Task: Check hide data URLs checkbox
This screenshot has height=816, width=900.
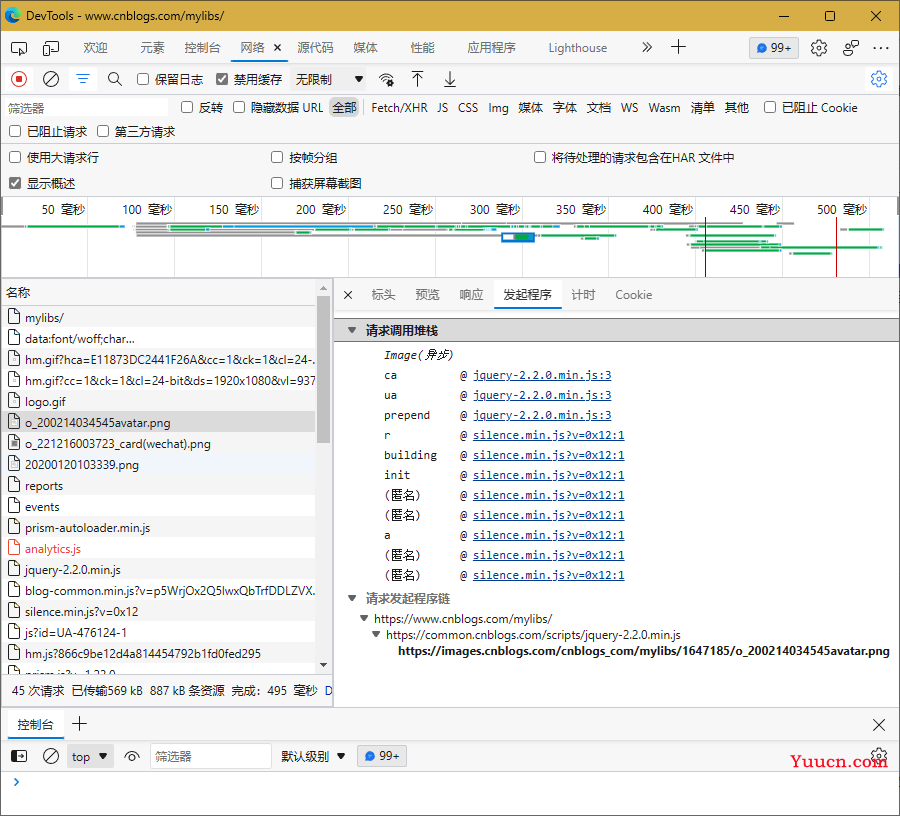Action: pyautogui.click(x=239, y=107)
